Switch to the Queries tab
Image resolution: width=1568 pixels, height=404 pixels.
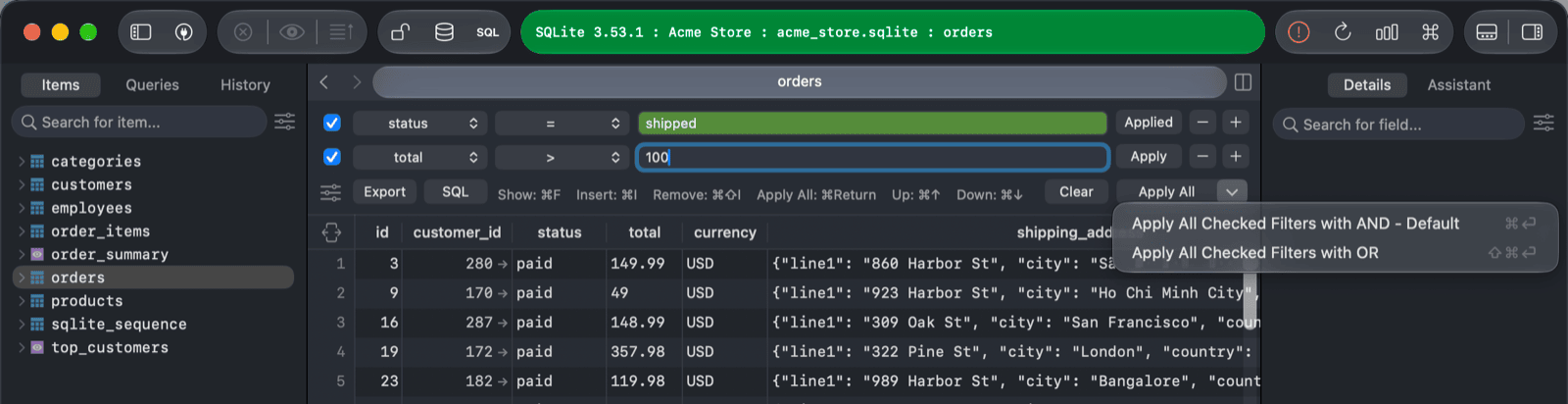152,85
